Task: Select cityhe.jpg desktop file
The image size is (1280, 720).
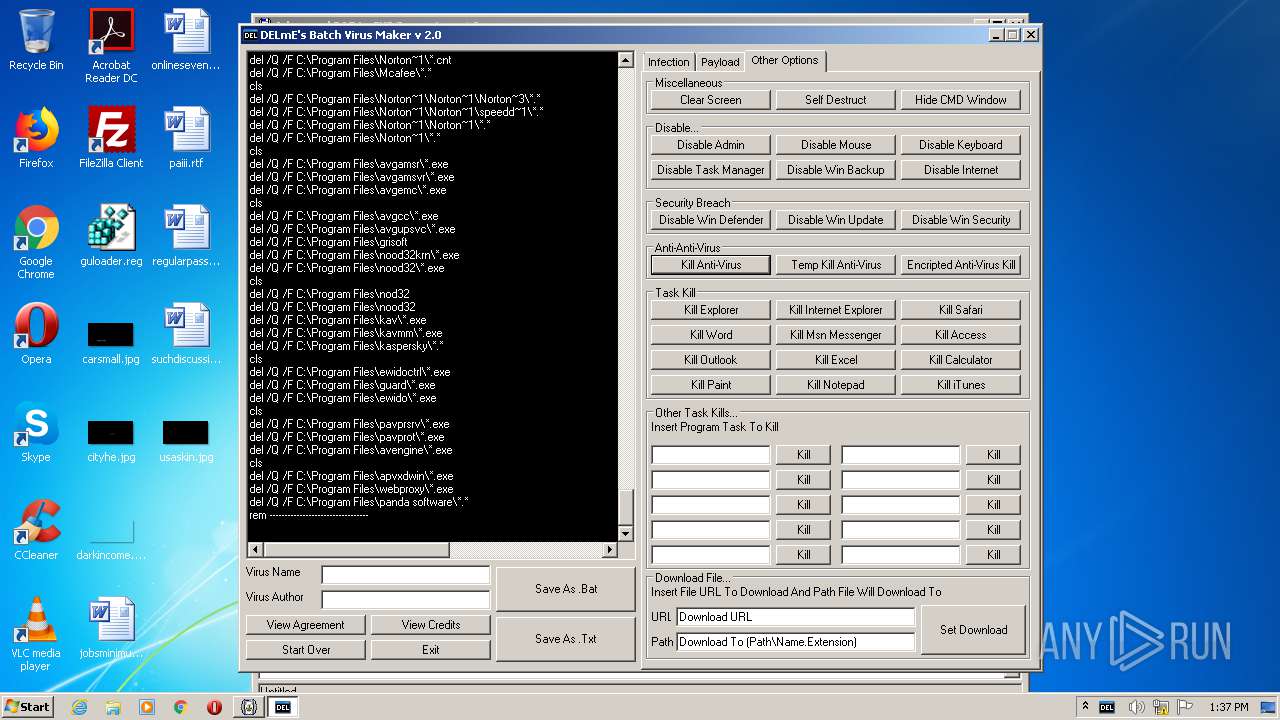Action: pyautogui.click(x=111, y=439)
